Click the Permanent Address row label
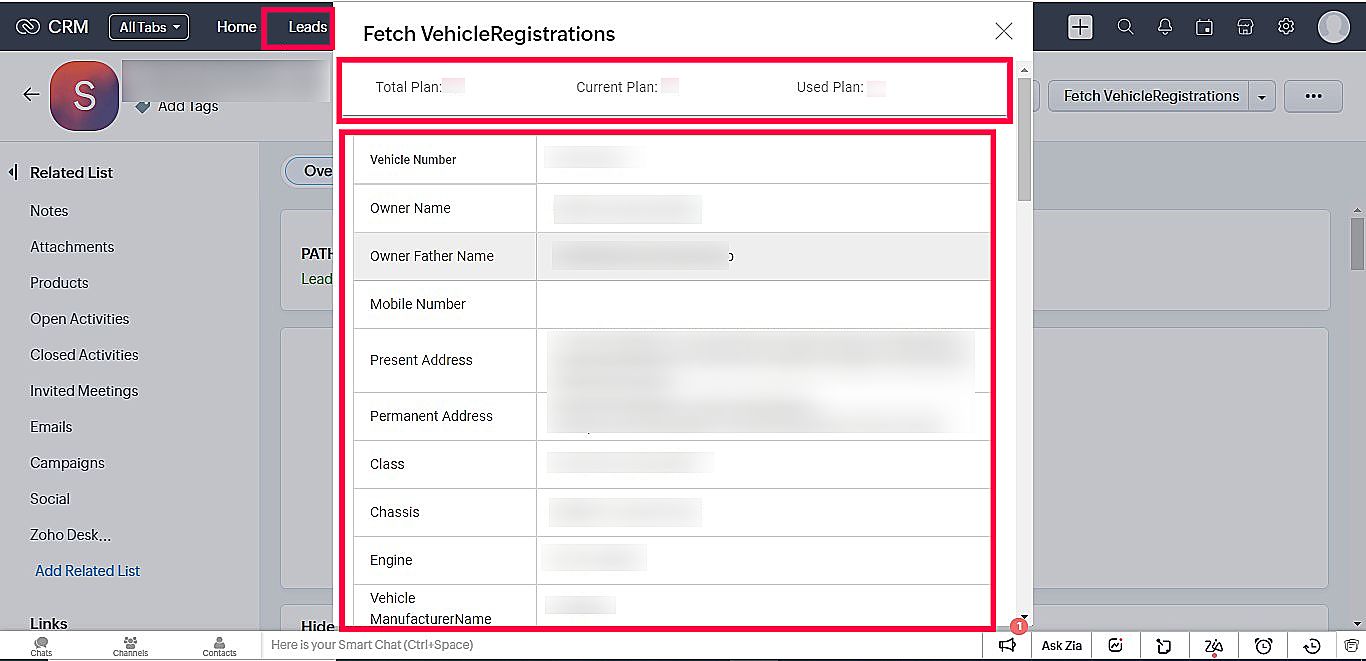Viewport: 1366px width, 661px height. coord(431,416)
